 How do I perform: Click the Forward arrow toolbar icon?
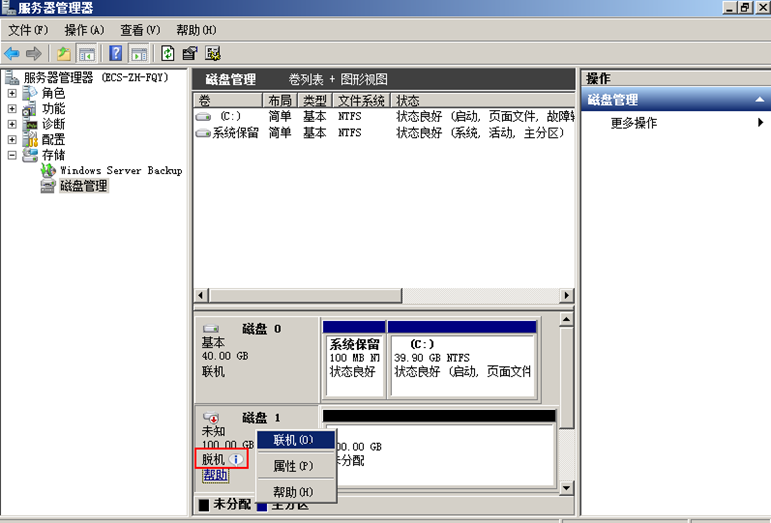[33, 53]
